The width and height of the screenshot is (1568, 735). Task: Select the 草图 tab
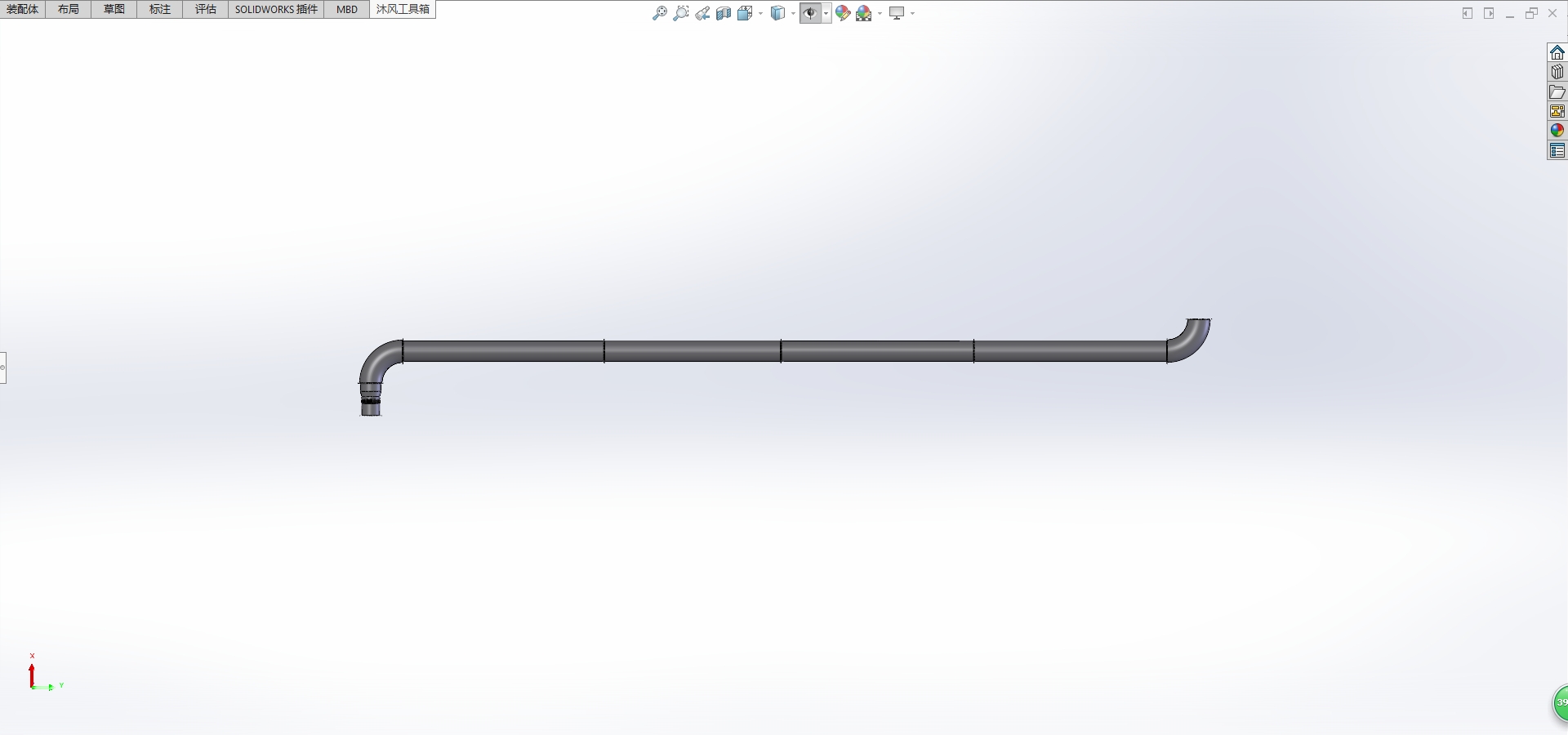[114, 9]
